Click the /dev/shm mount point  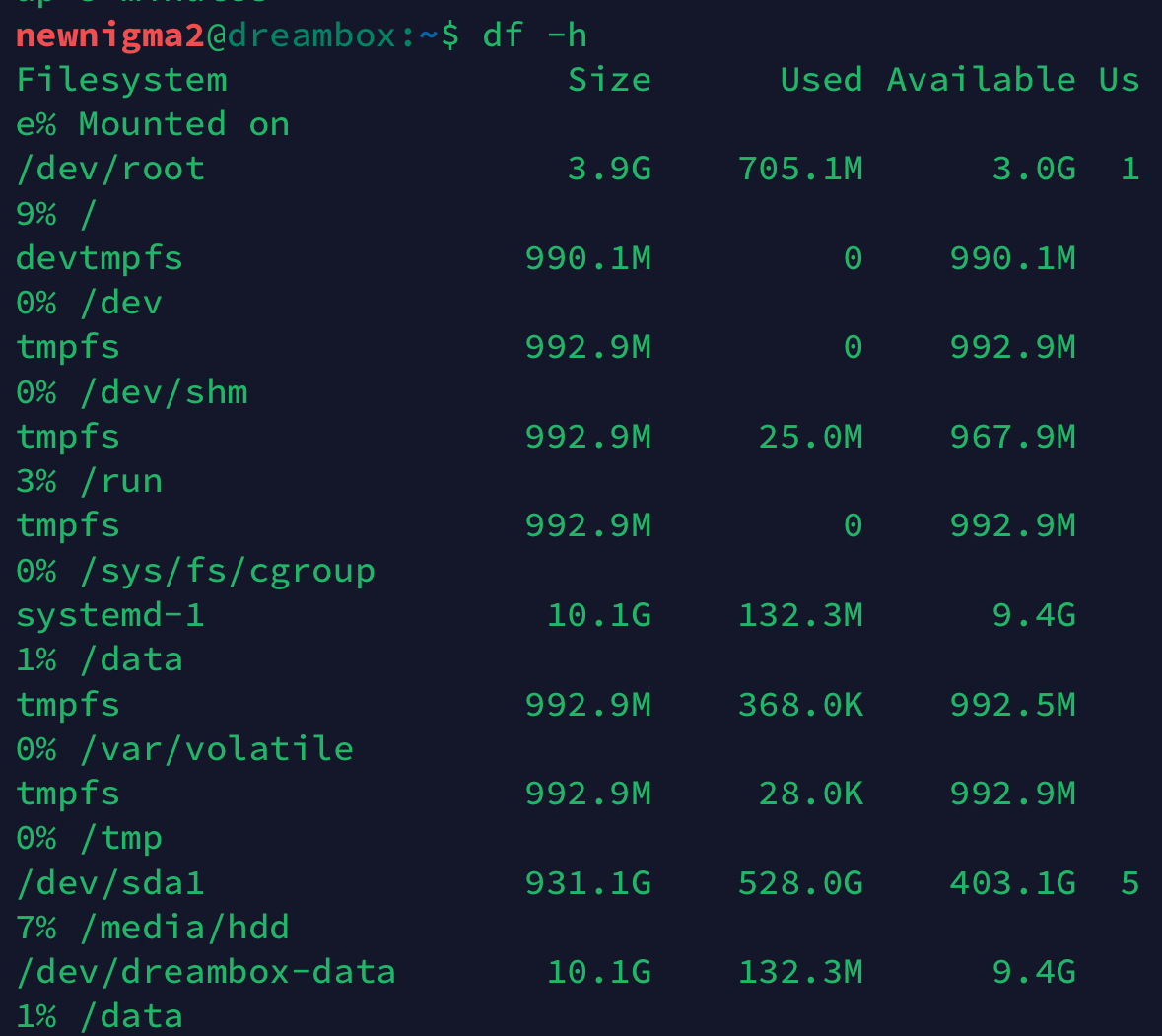[x=164, y=392]
